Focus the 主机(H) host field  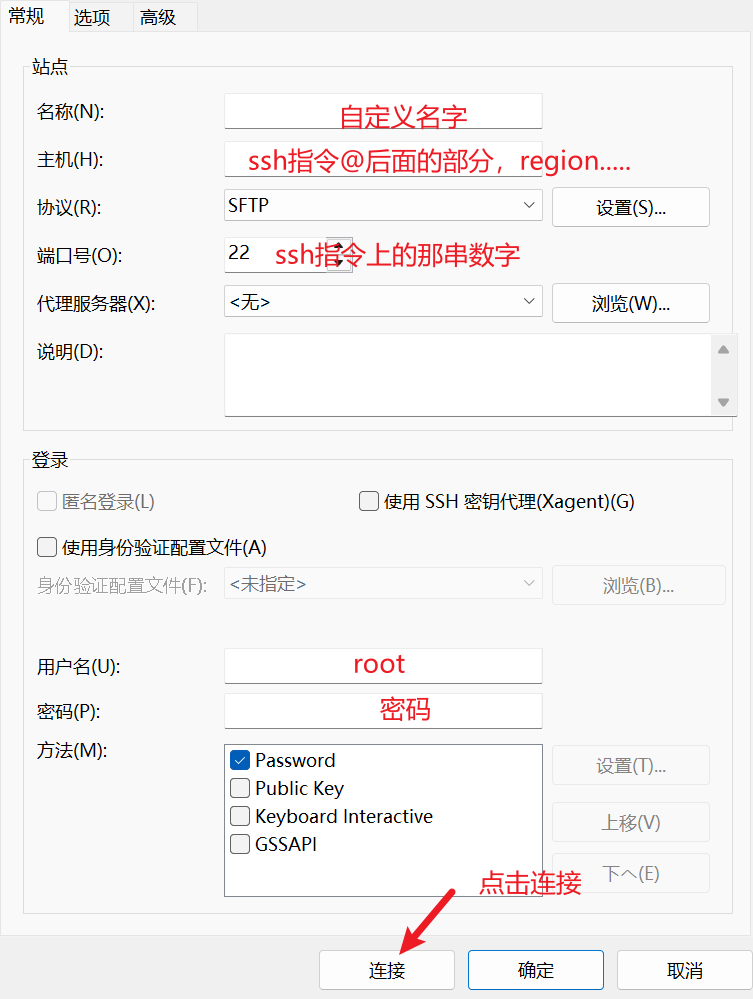pyautogui.click(x=383, y=159)
